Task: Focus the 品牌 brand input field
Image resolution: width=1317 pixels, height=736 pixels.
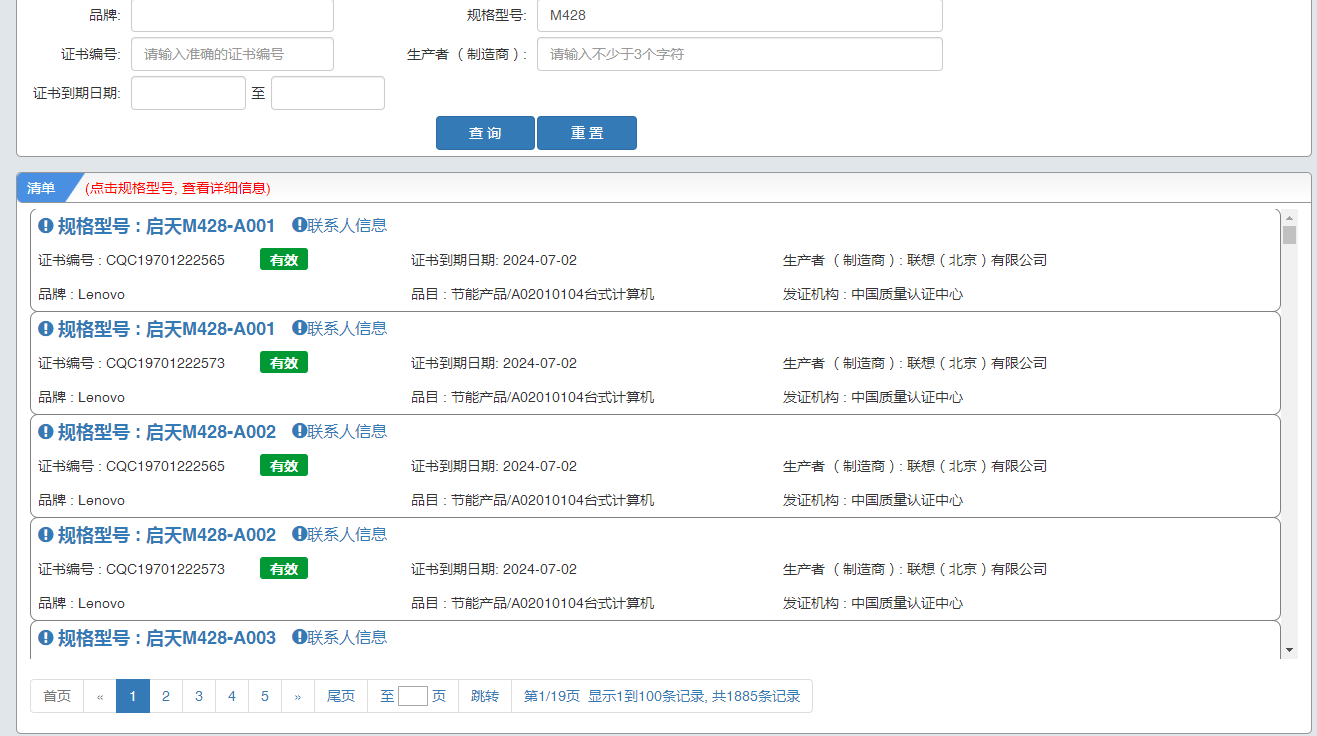Action: [x=232, y=15]
